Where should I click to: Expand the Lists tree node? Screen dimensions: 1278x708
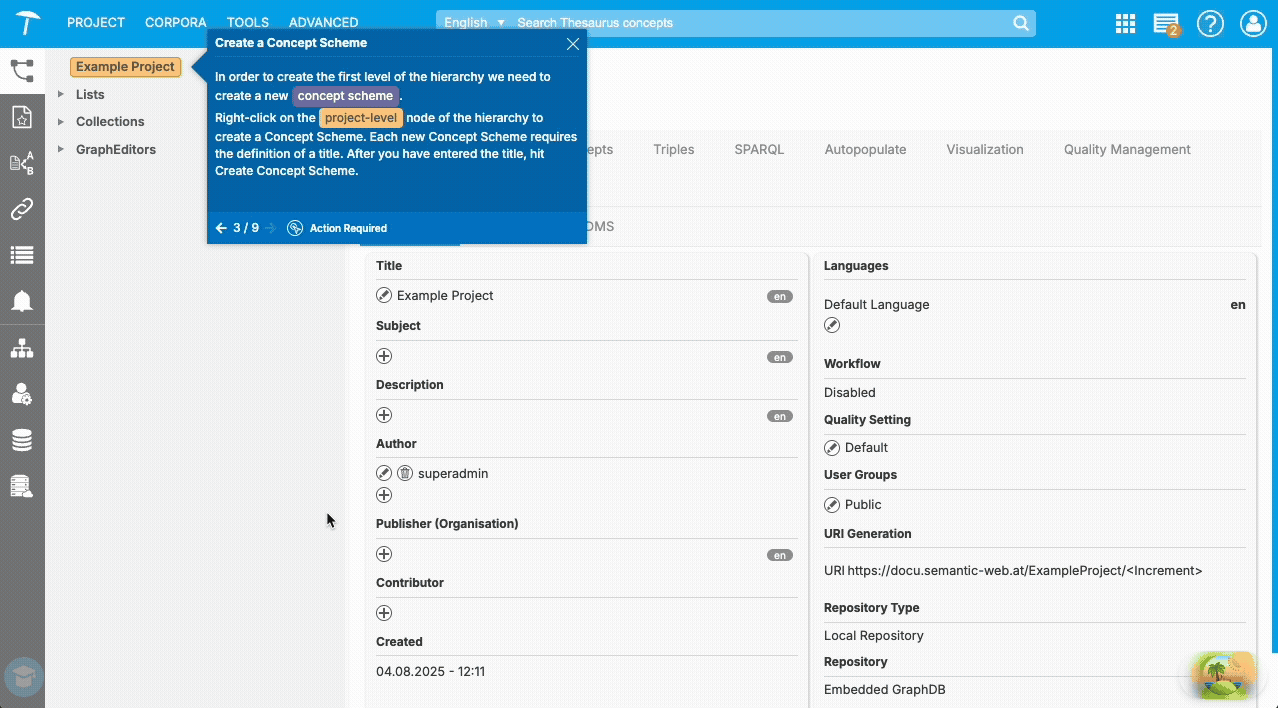(62, 94)
